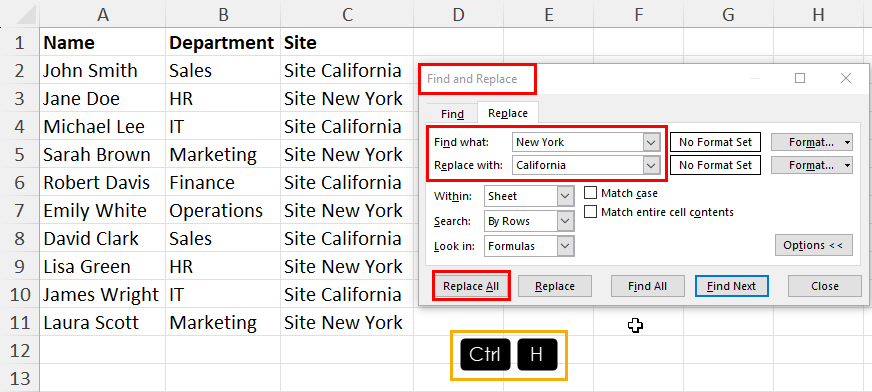Select the Jane Doe cell
This screenshot has height=392, width=872.
[102, 98]
